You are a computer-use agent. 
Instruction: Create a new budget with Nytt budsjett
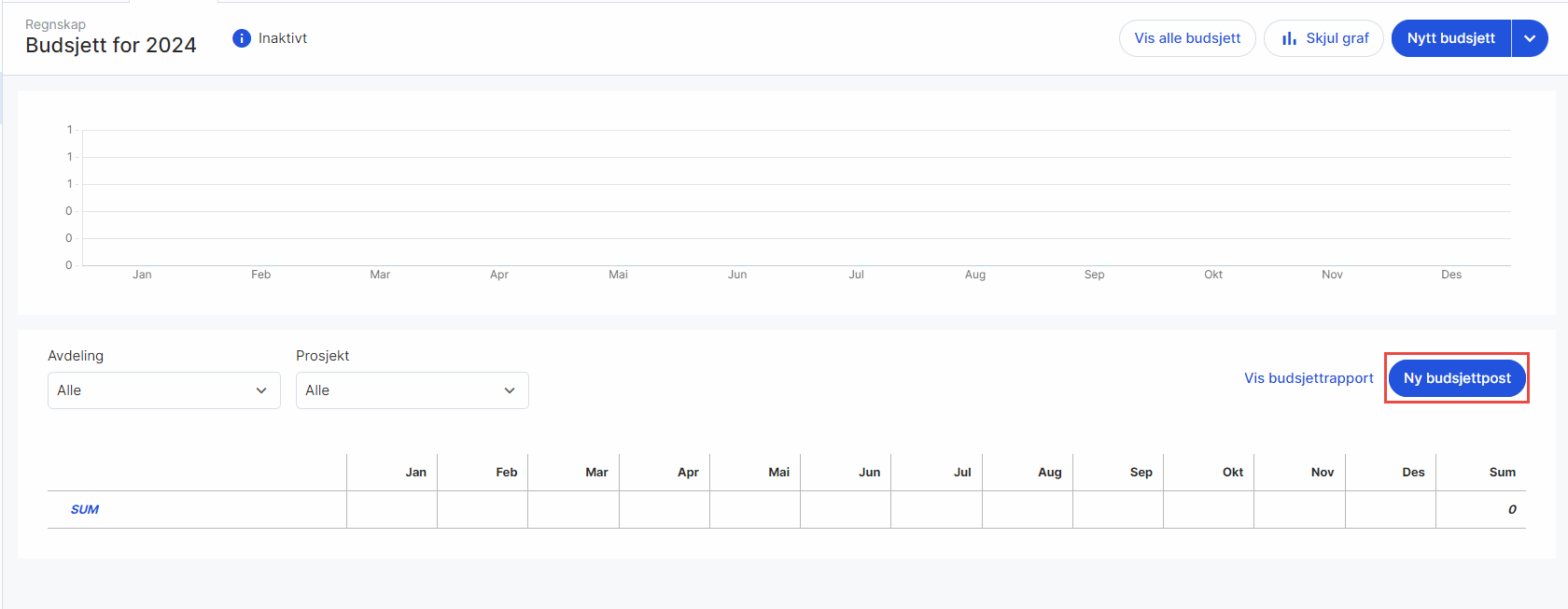pos(1450,38)
